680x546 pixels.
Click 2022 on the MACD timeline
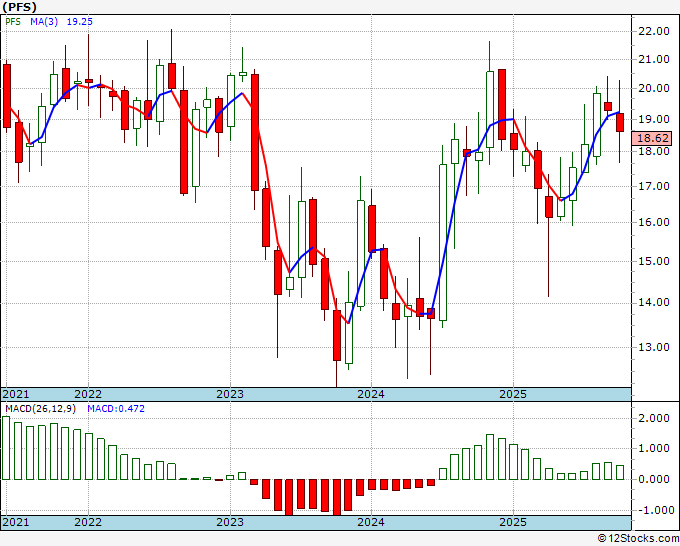pyautogui.click(x=88, y=522)
